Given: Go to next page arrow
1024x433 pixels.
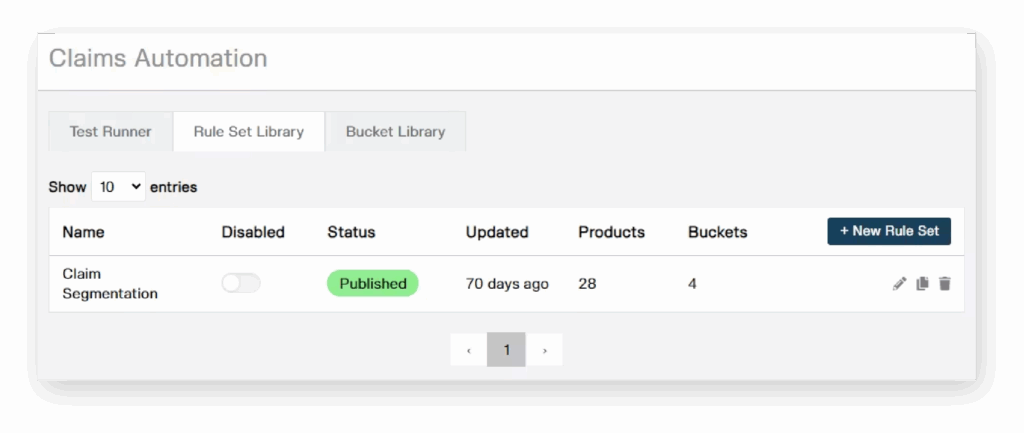Looking at the screenshot, I should pos(544,350).
